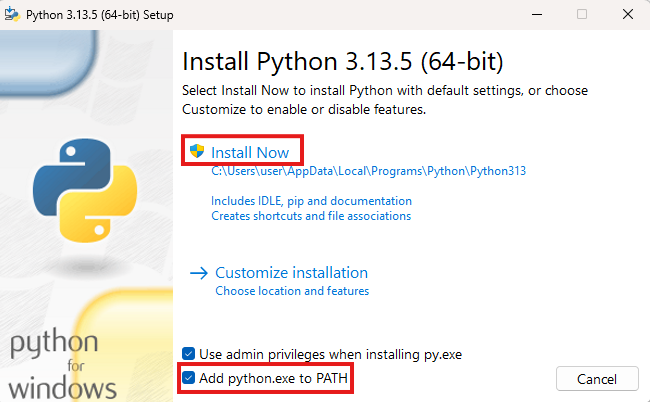Open Customize installation option

291,273
